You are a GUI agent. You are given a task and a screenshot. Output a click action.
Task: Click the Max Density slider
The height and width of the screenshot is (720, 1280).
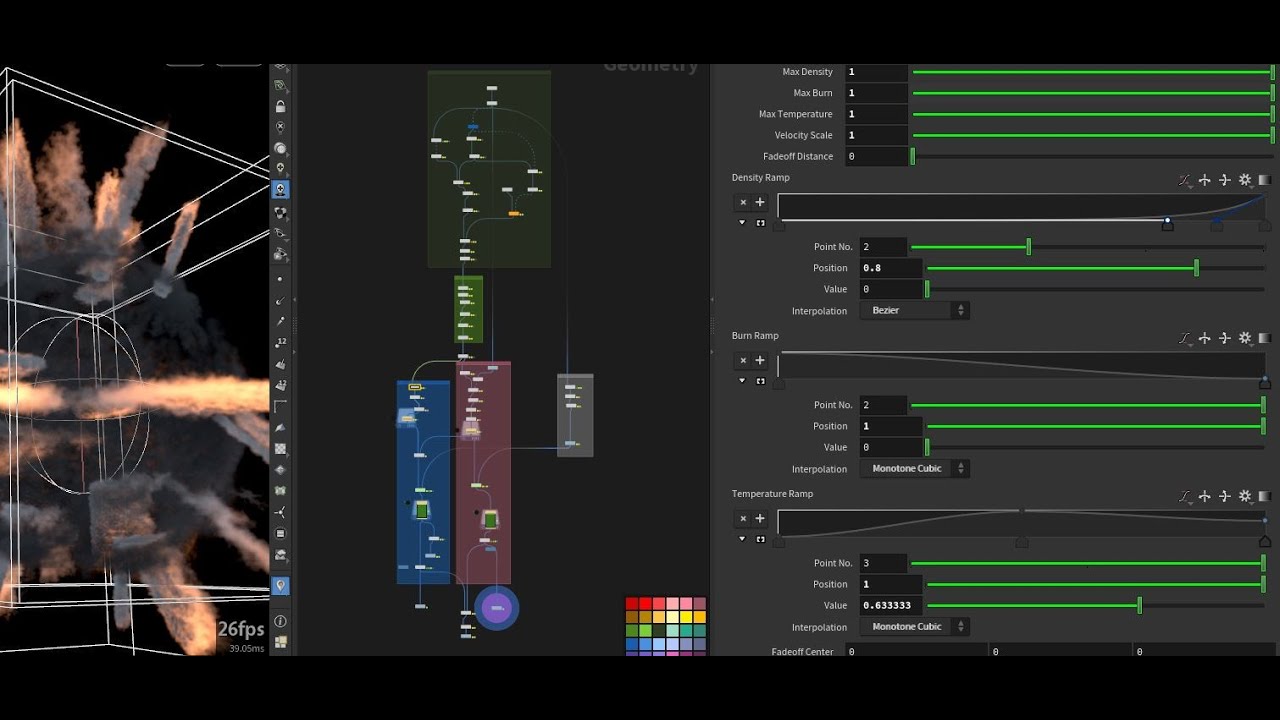click(x=1093, y=72)
